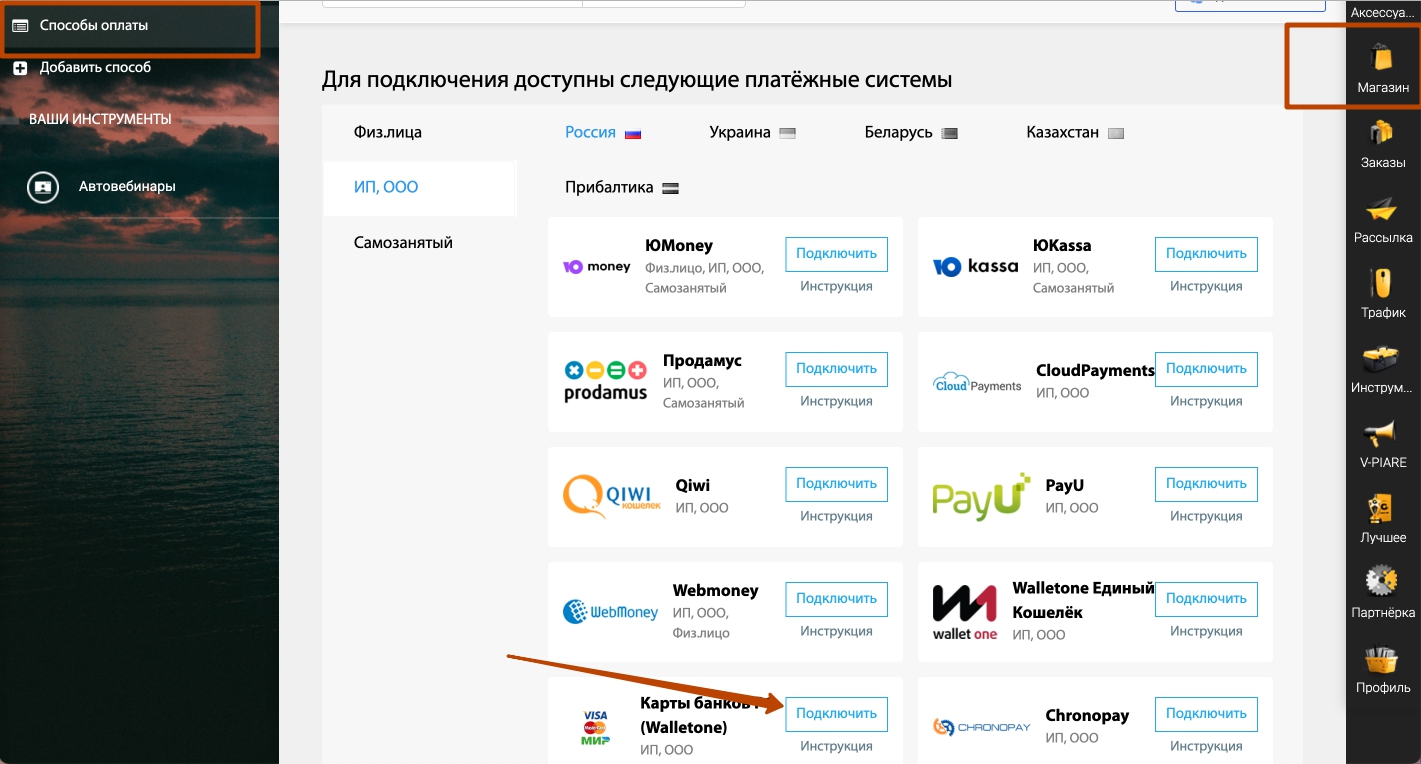Click the ЮKassa logo

pos(975,267)
